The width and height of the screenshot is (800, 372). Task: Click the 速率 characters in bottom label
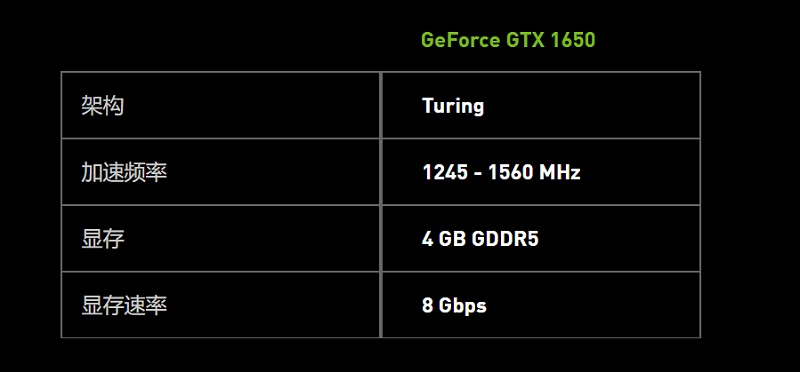146,305
